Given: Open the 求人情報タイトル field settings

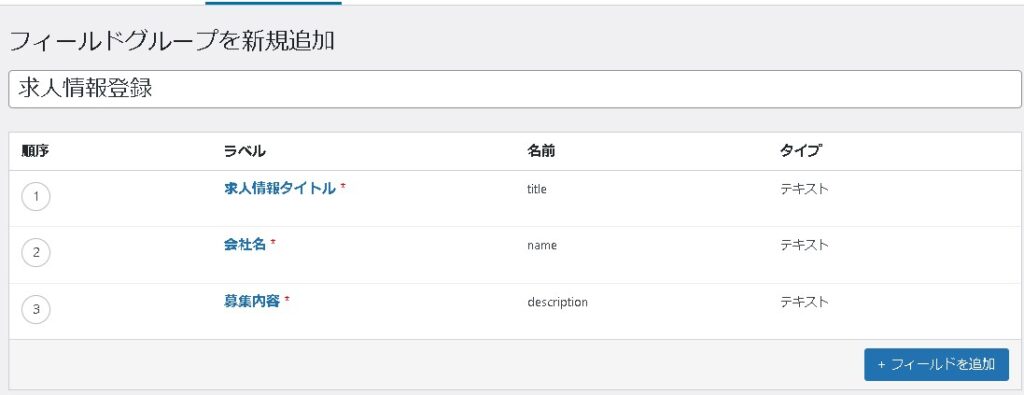Looking at the screenshot, I should click(280, 189).
